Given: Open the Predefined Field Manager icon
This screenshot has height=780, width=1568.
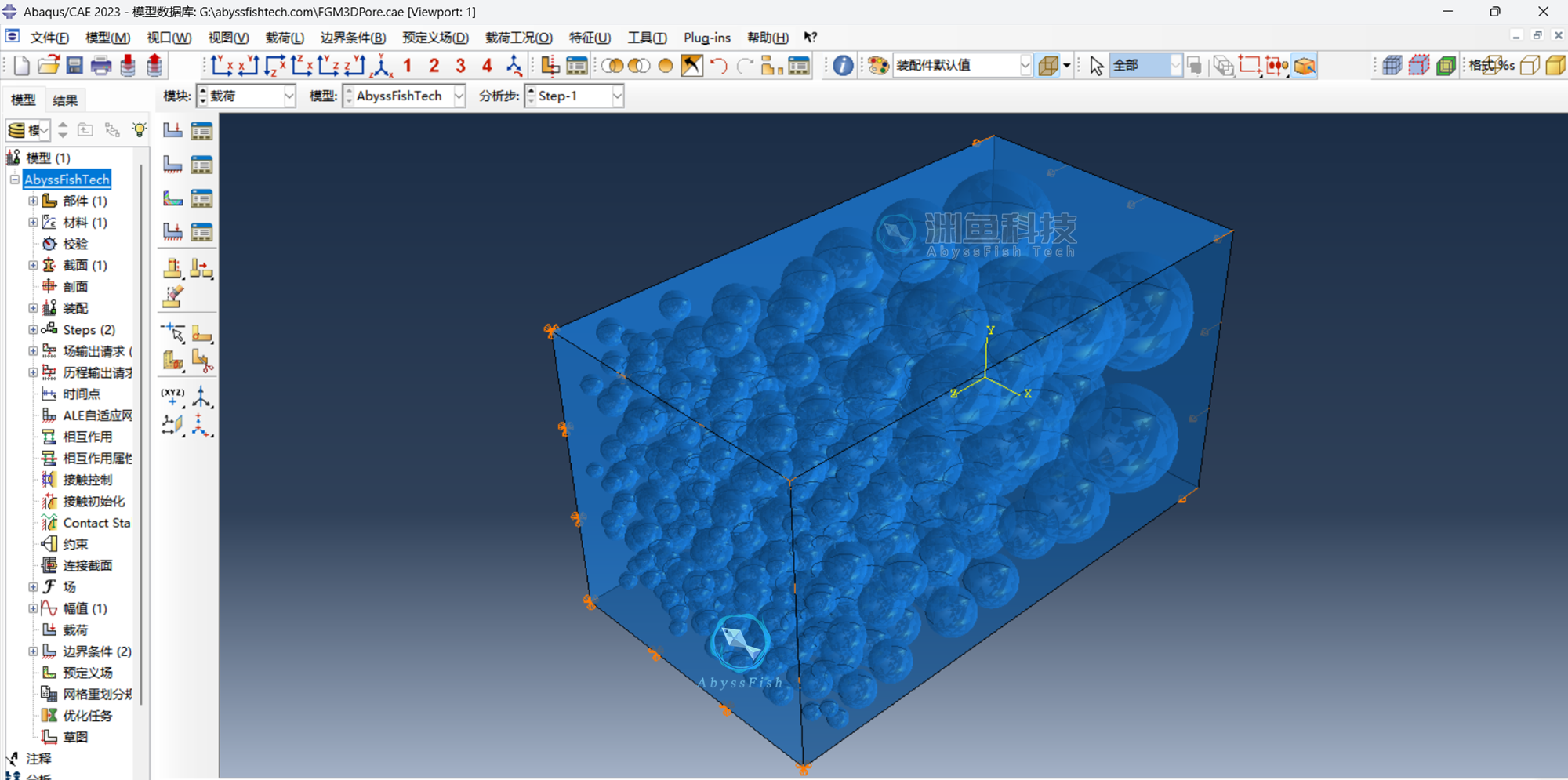Looking at the screenshot, I should [x=202, y=198].
